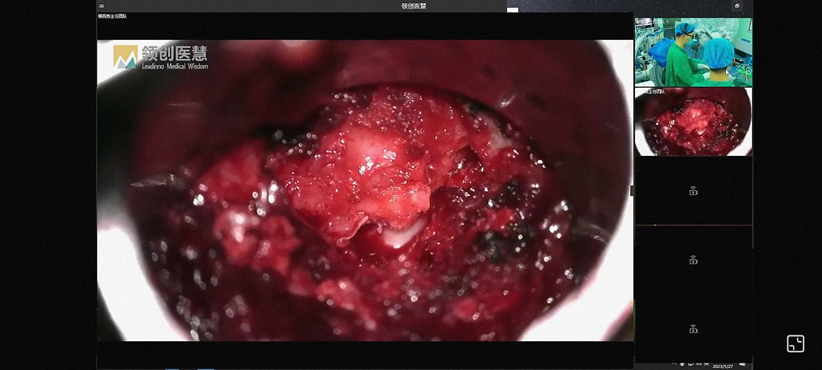Click the taskbar date 2023/1/27
The width and height of the screenshot is (822, 370).
point(723,365)
